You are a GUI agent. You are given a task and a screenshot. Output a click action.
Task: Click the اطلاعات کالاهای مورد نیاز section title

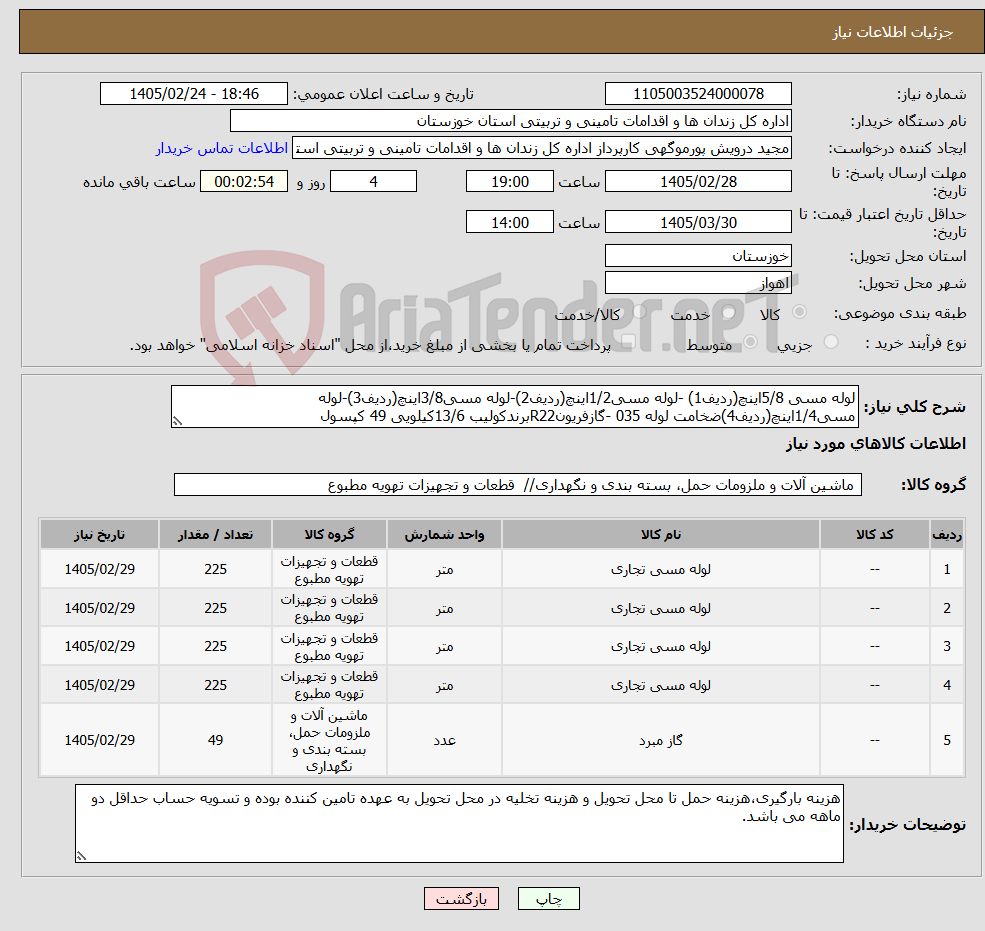click(876, 444)
